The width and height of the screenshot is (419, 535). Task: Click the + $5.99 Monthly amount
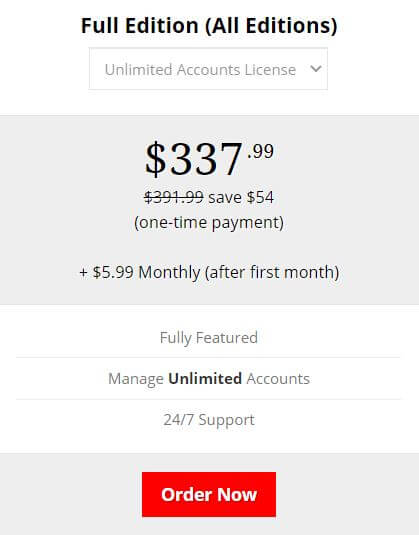(x=140, y=273)
